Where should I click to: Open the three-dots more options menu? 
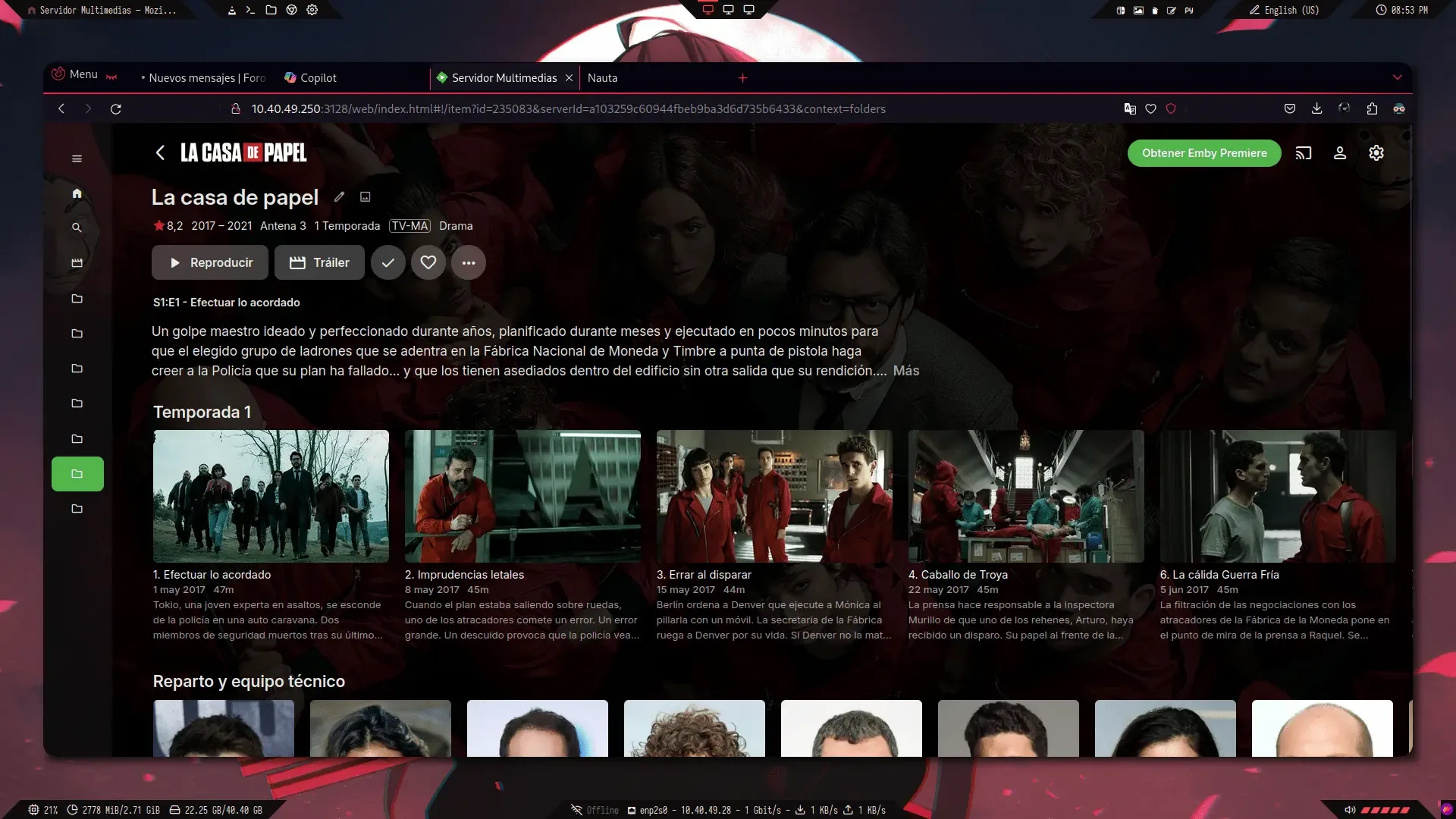point(469,262)
